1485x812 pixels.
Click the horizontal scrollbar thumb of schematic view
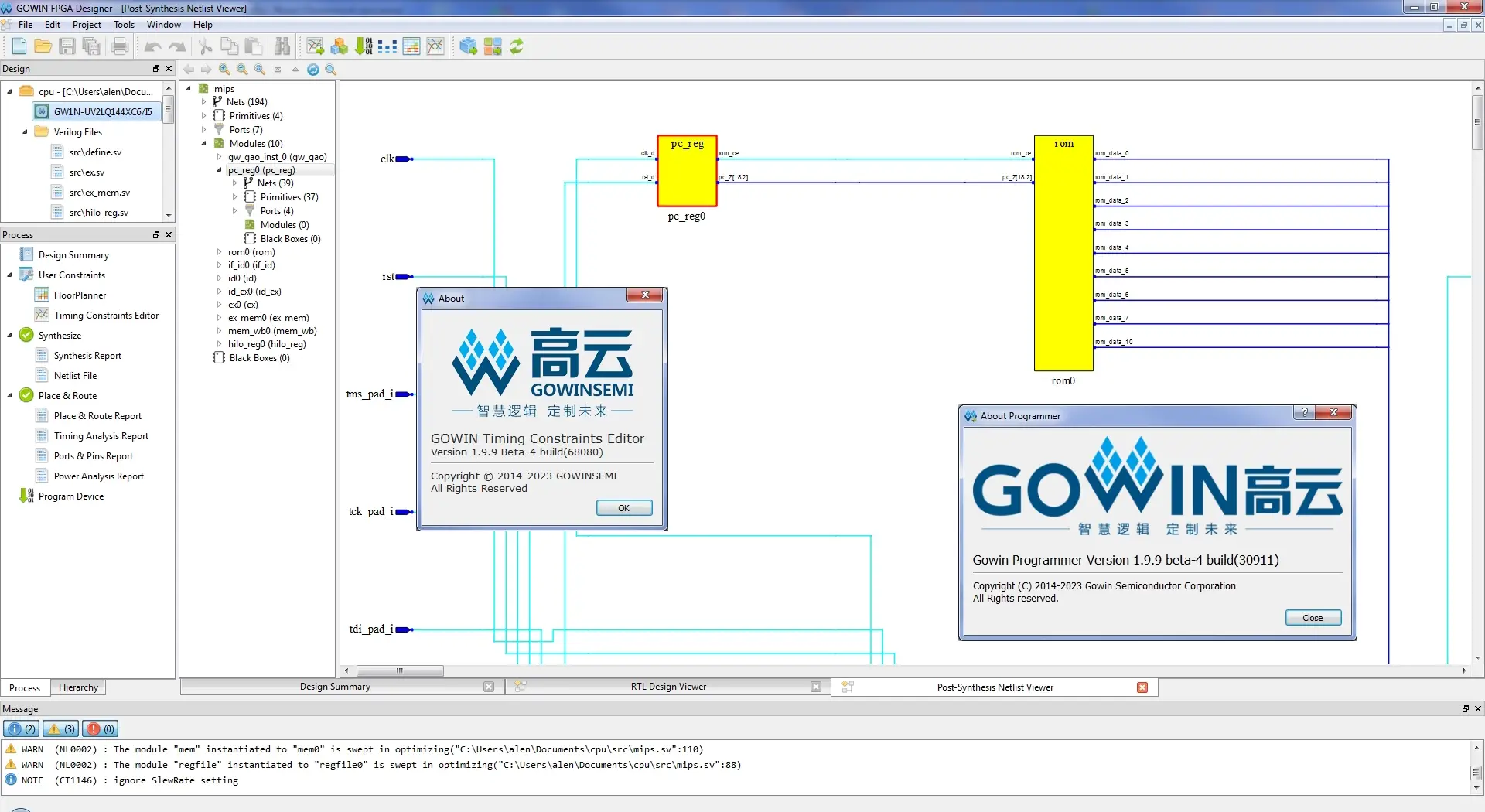pyautogui.click(x=400, y=670)
